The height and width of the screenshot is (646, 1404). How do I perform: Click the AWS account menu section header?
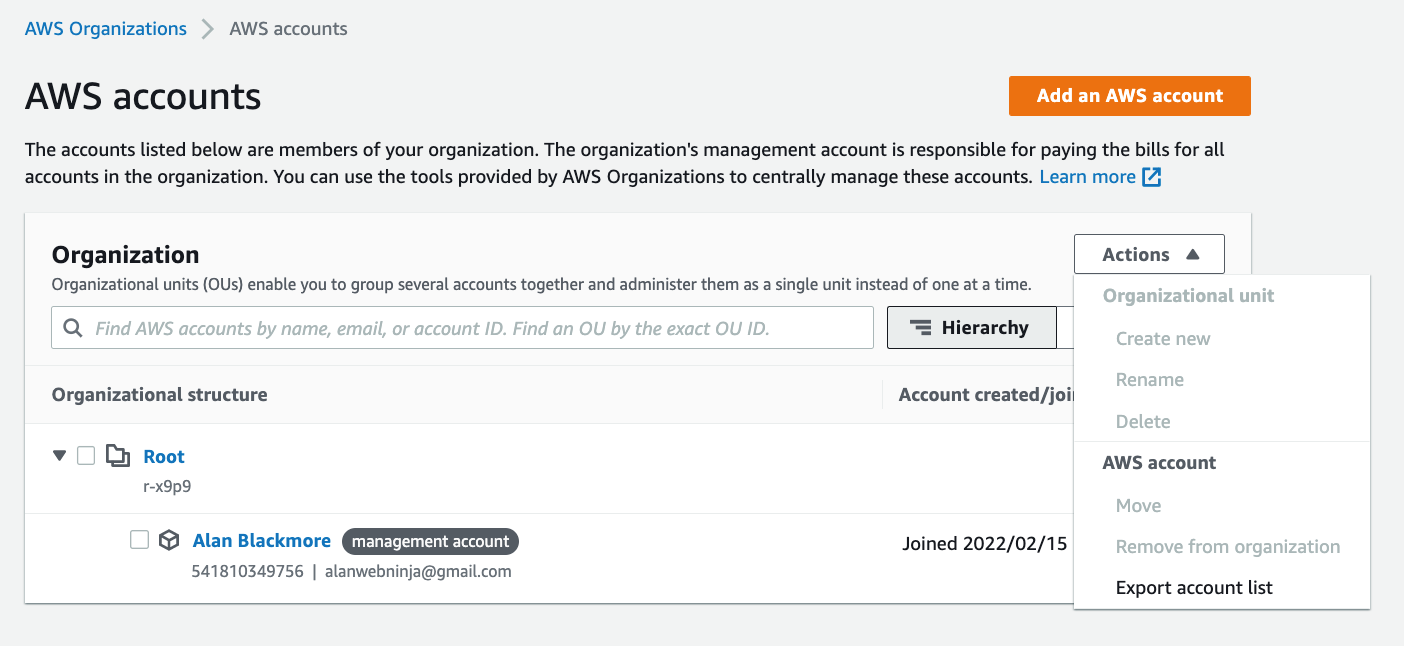[1159, 463]
